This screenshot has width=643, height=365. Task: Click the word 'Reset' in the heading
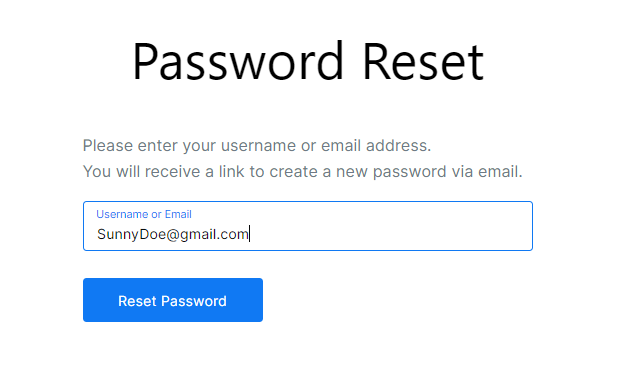423,62
